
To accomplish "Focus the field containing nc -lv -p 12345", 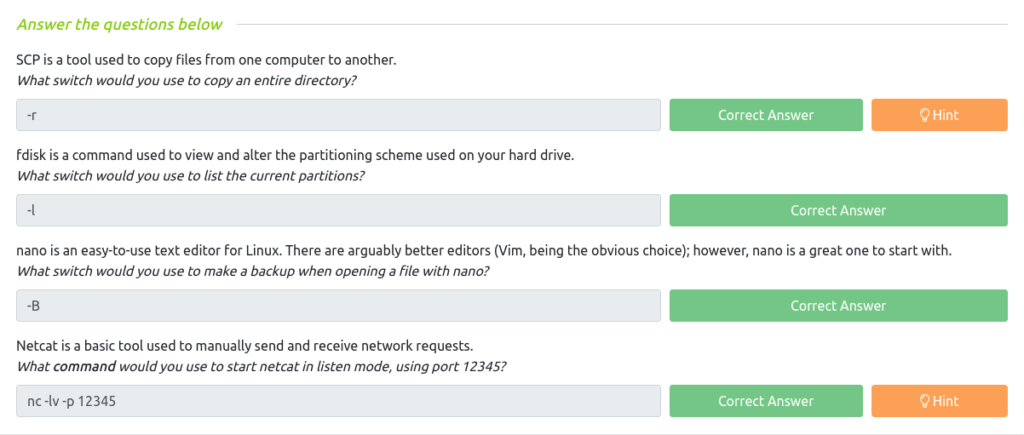I will [338, 401].
